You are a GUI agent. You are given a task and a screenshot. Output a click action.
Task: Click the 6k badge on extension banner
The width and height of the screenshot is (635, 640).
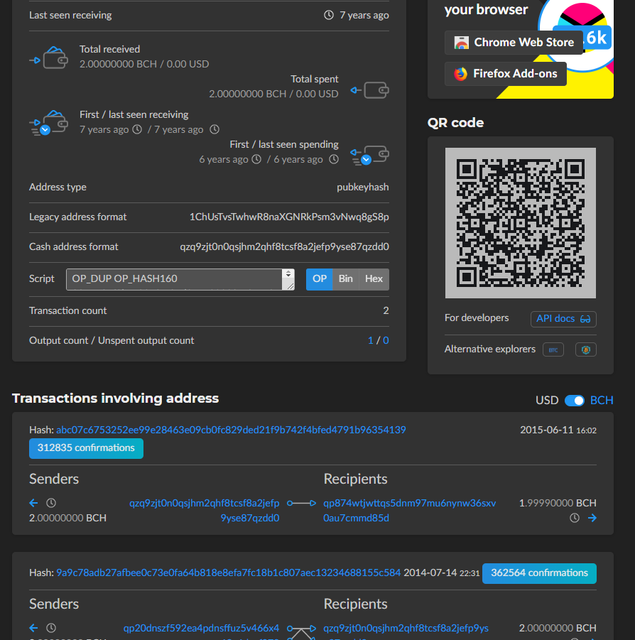(596, 38)
